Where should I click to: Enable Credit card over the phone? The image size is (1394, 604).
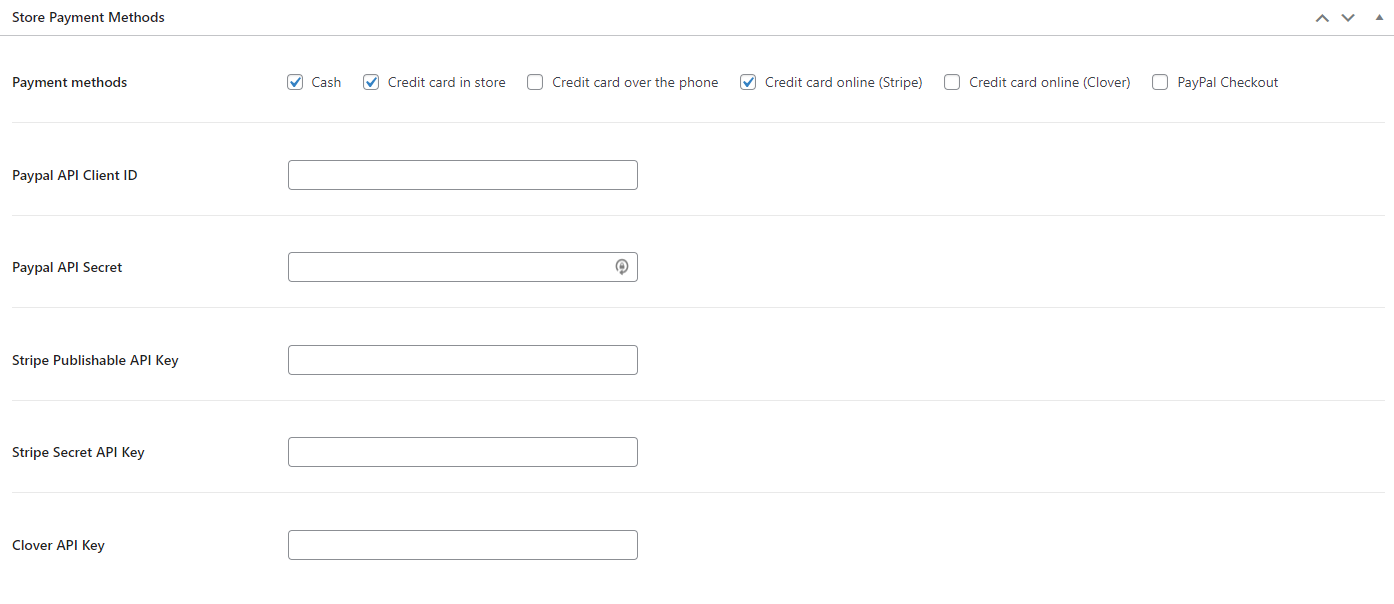coord(536,82)
